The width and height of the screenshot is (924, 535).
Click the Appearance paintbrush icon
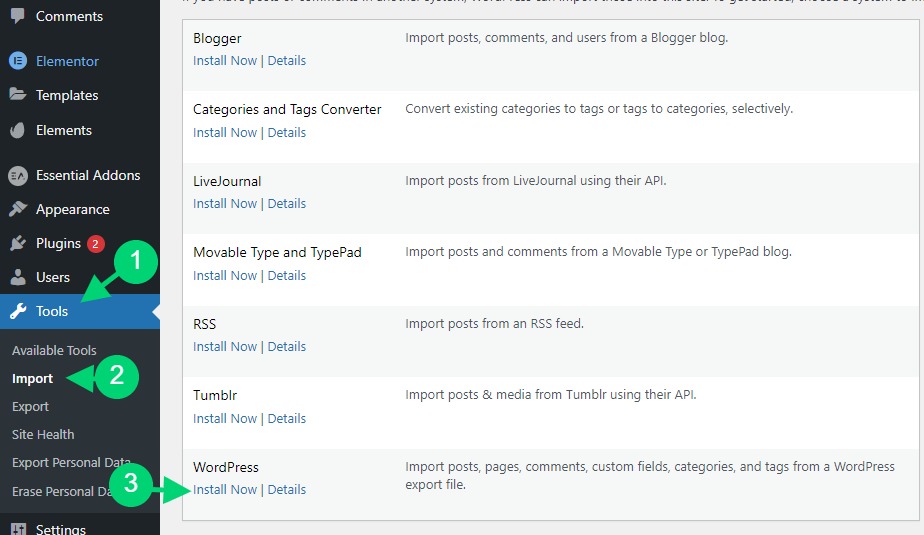tap(18, 209)
